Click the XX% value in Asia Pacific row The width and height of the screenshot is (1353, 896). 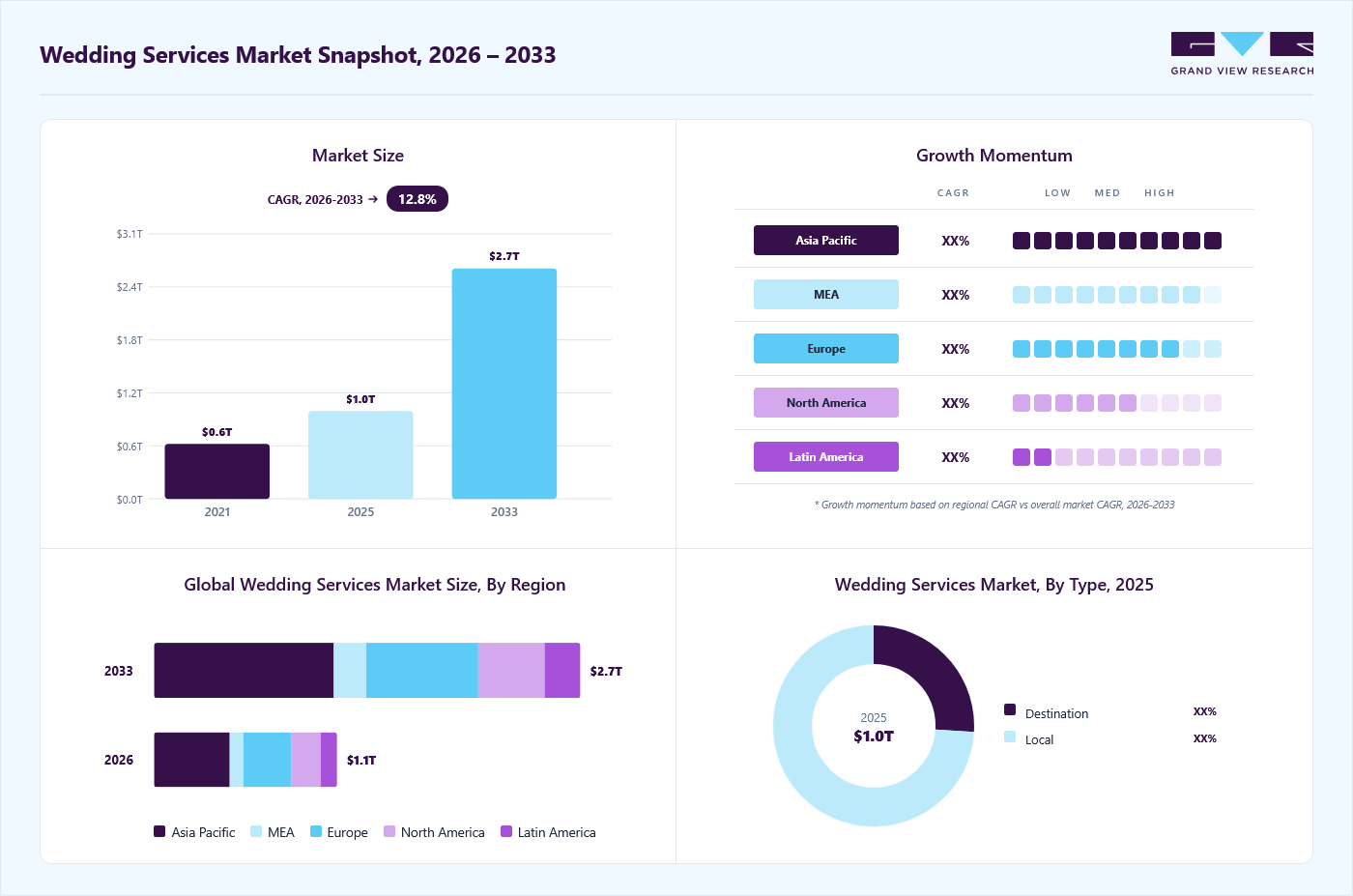[956, 241]
